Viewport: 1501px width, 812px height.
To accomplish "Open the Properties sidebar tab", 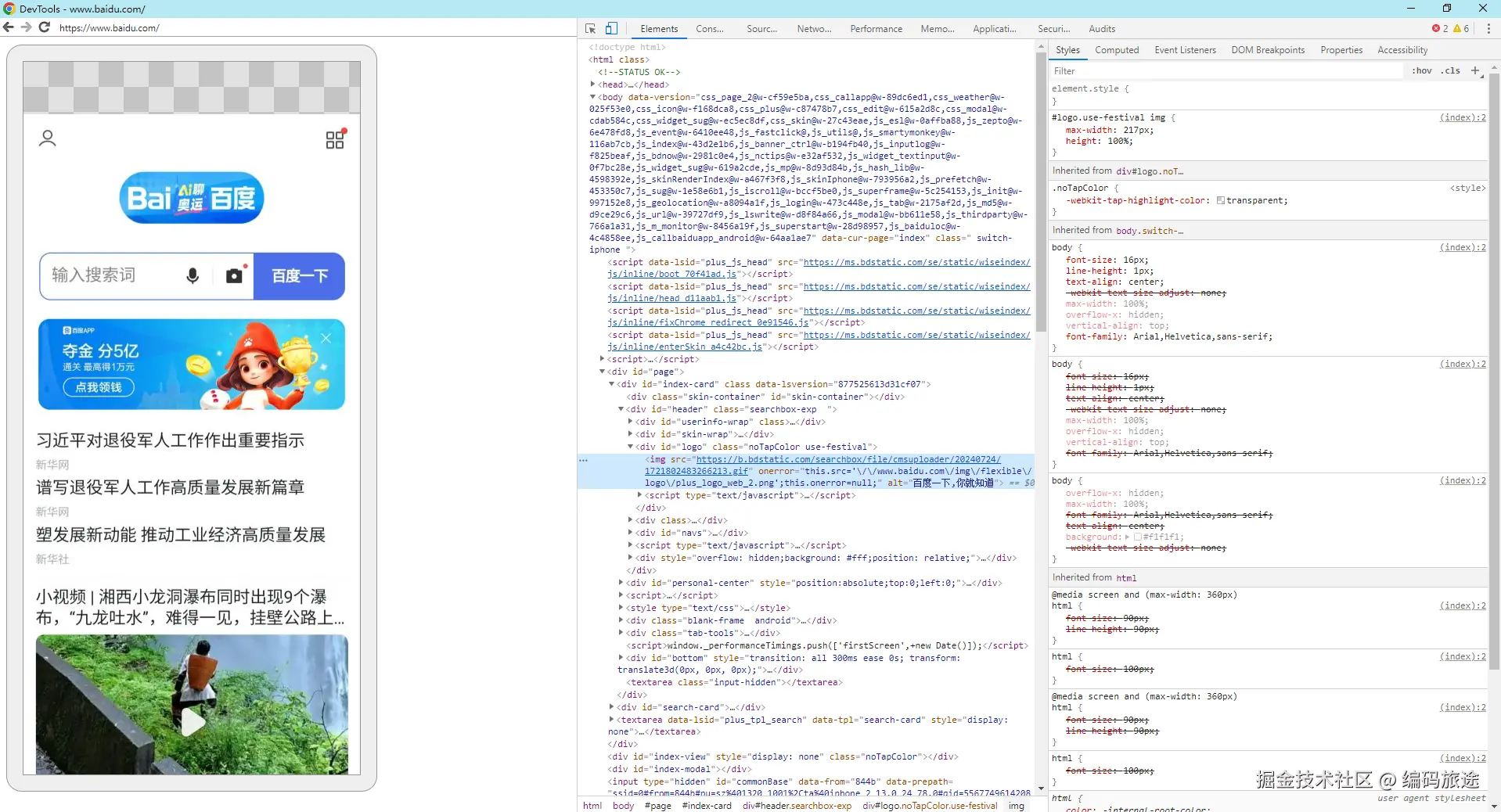I will pos(1341,50).
